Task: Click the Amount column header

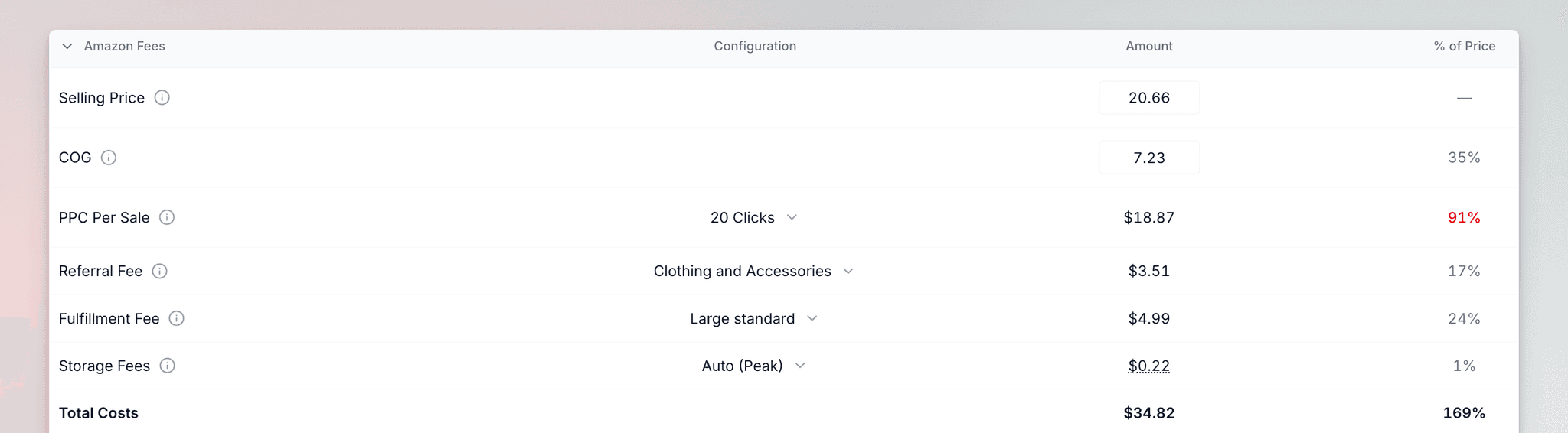Action: 1149,47
